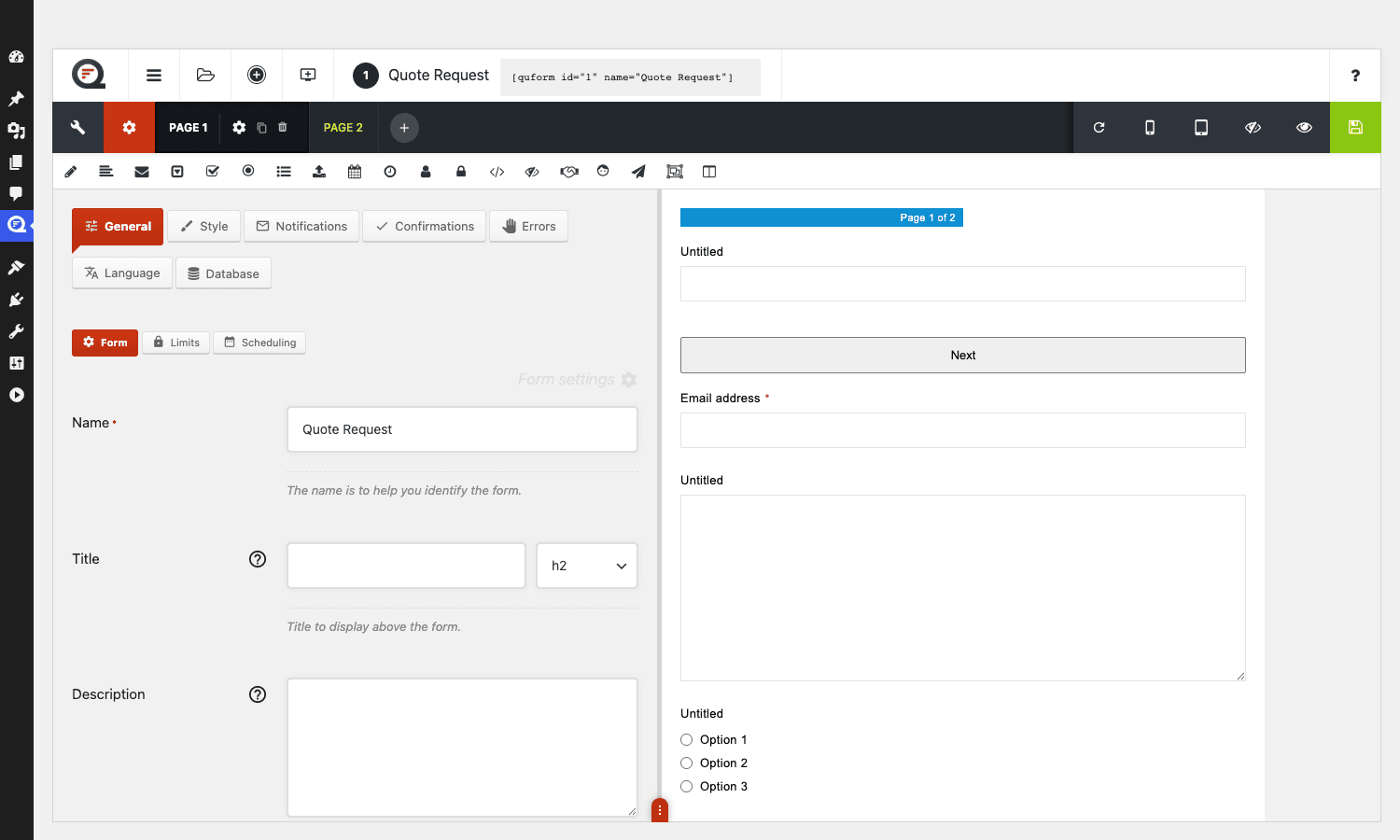
Task: Click the Email address field in preview
Action: pyautogui.click(x=963, y=430)
